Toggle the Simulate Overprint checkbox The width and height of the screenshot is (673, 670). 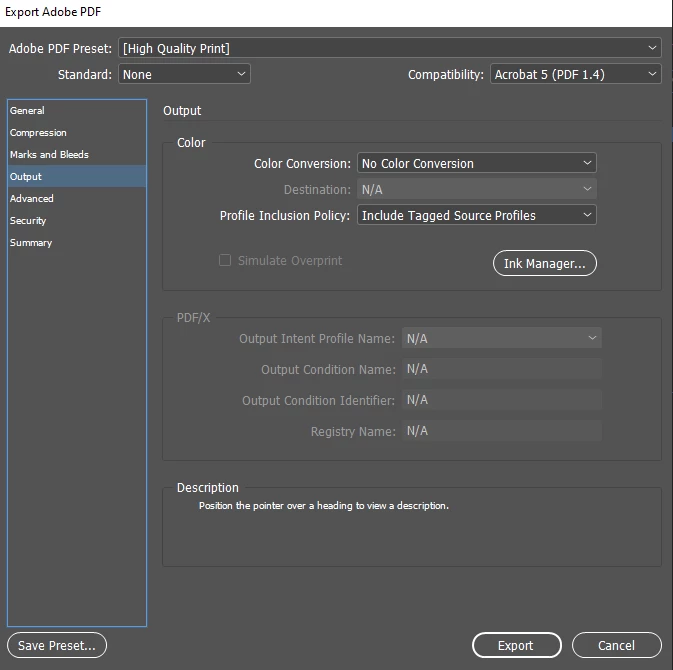[x=225, y=261]
